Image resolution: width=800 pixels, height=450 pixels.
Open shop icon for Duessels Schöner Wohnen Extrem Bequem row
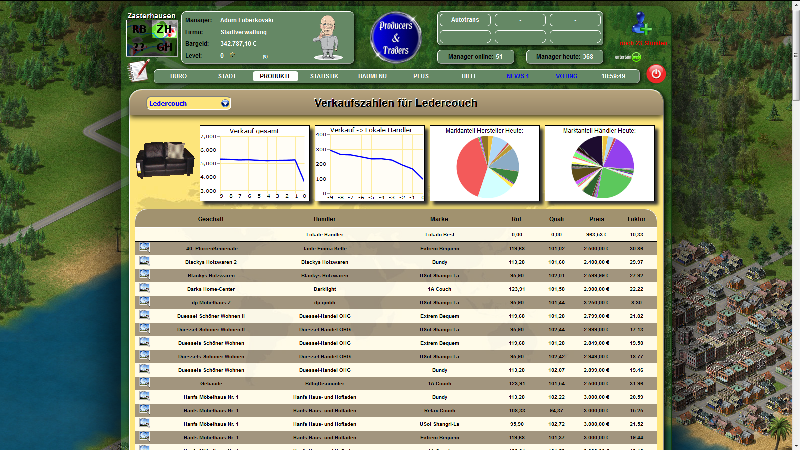(x=144, y=342)
